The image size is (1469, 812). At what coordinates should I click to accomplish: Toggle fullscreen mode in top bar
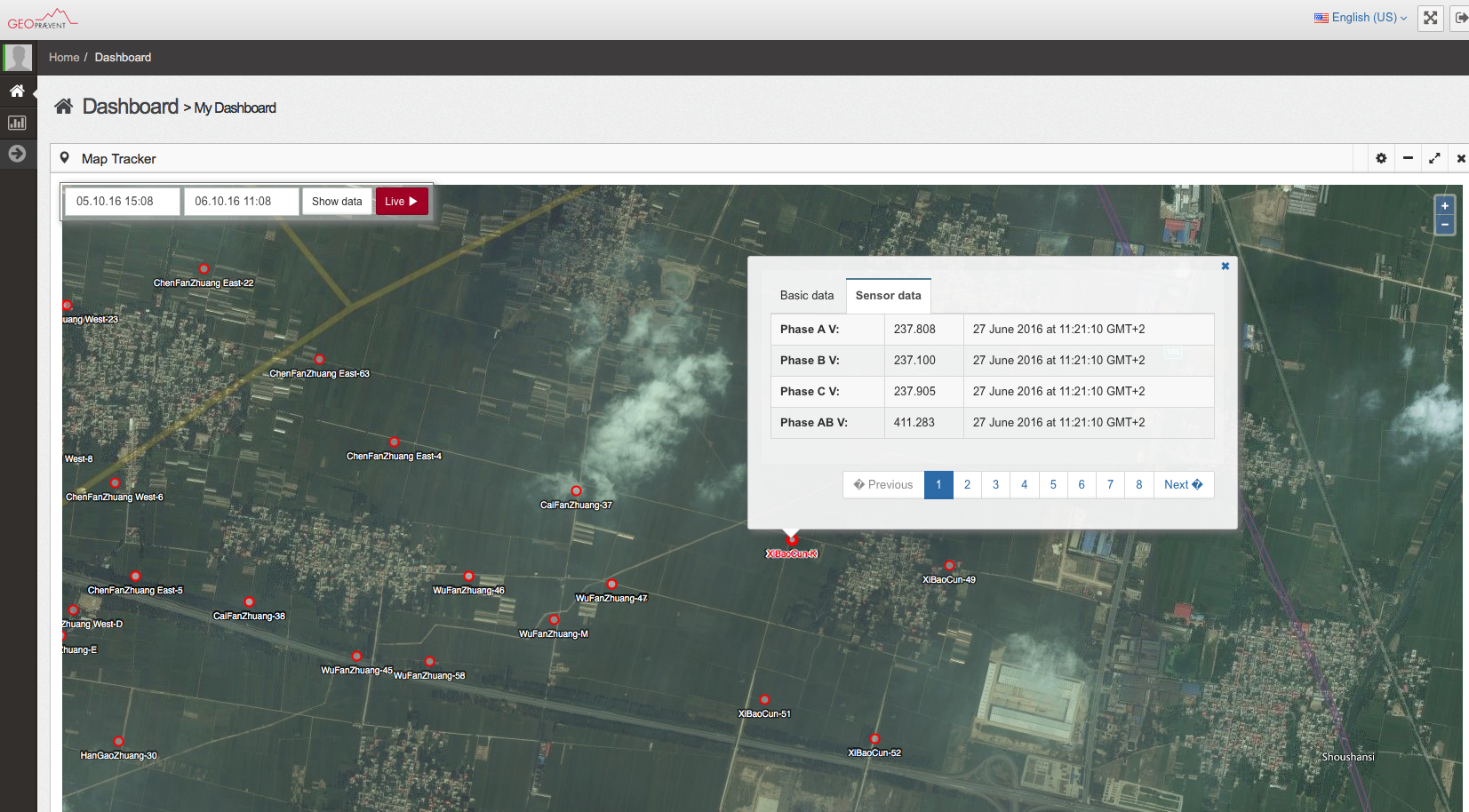point(1430,18)
